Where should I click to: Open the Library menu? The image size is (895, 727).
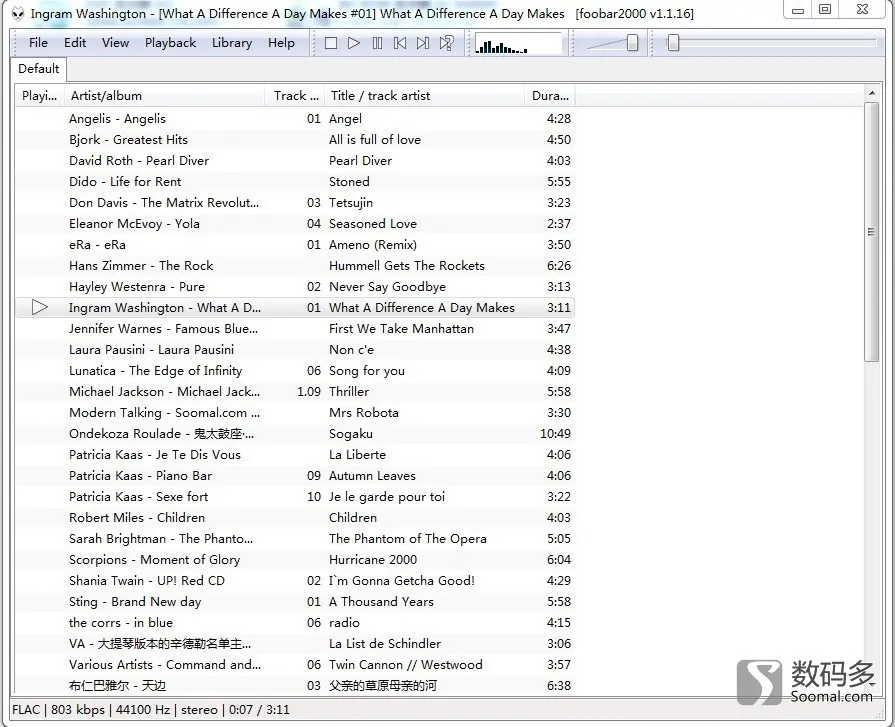click(x=232, y=43)
